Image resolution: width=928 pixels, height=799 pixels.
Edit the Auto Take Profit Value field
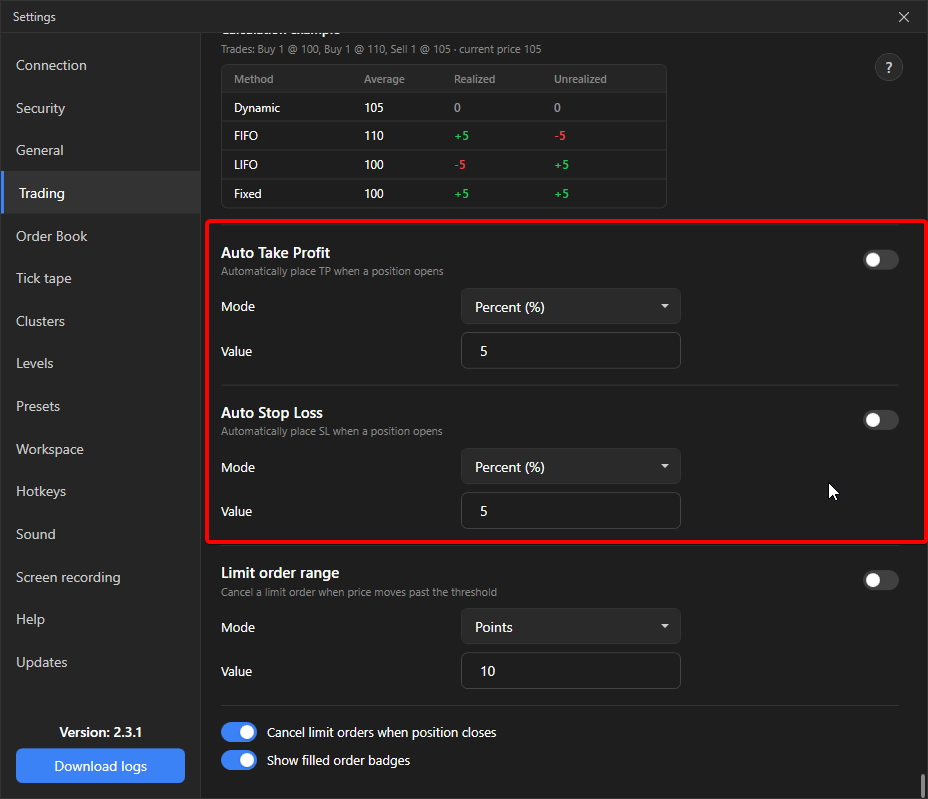(x=571, y=350)
